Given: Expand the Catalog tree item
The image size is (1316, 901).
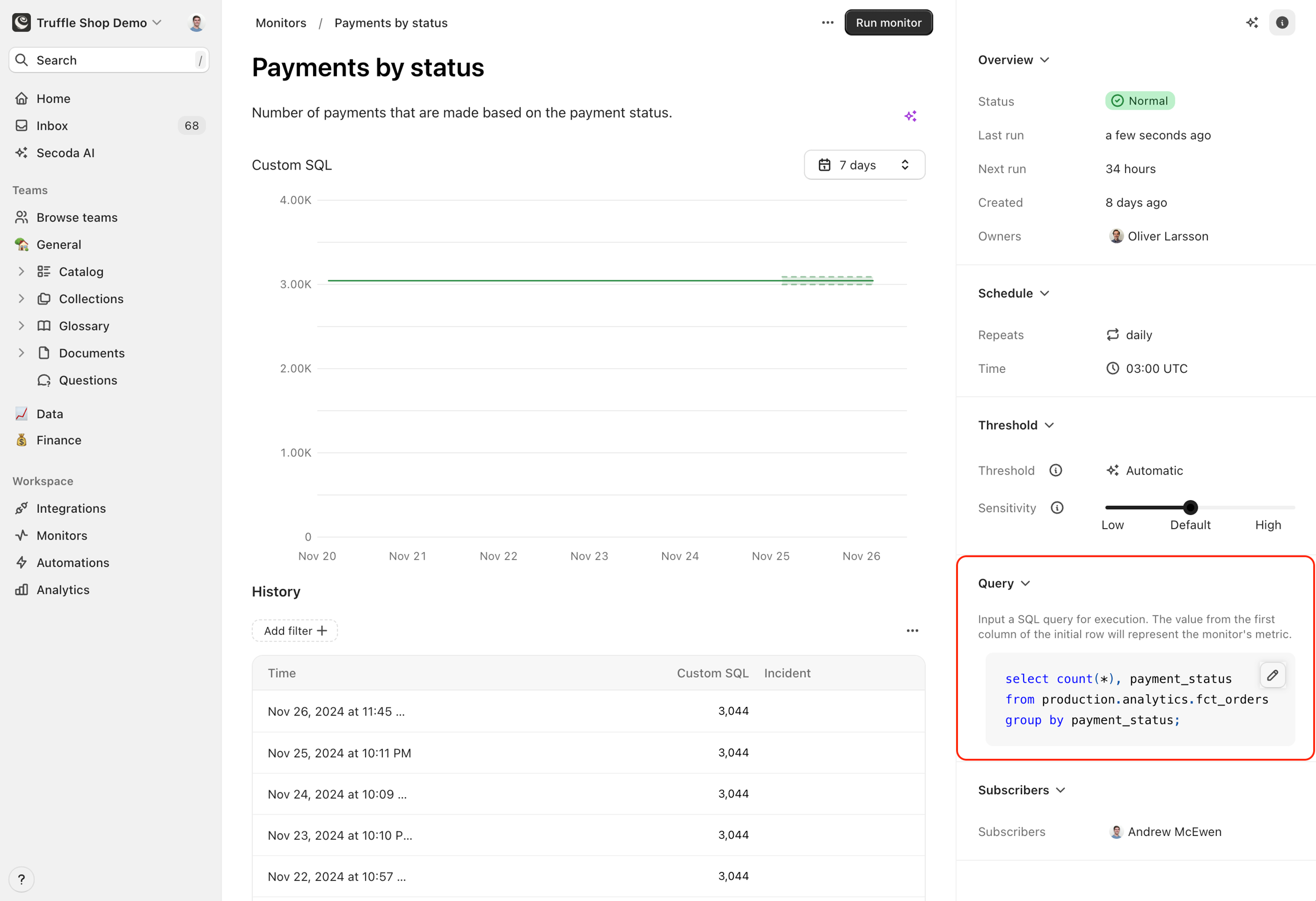Looking at the screenshot, I should click(21, 272).
